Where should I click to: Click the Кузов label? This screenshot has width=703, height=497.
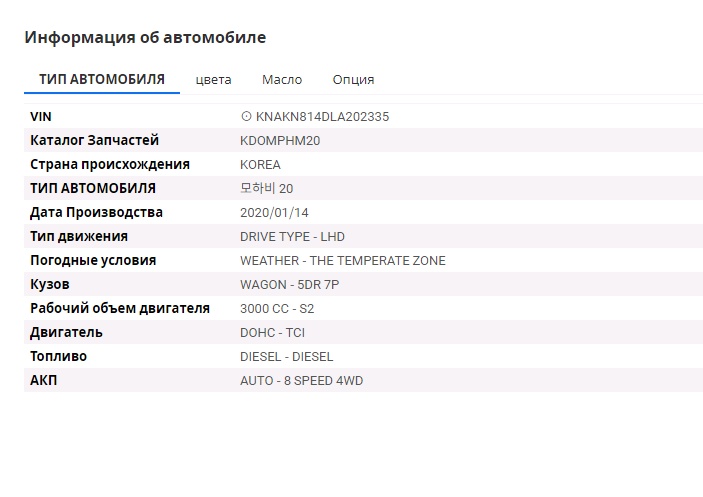pos(50,285)
